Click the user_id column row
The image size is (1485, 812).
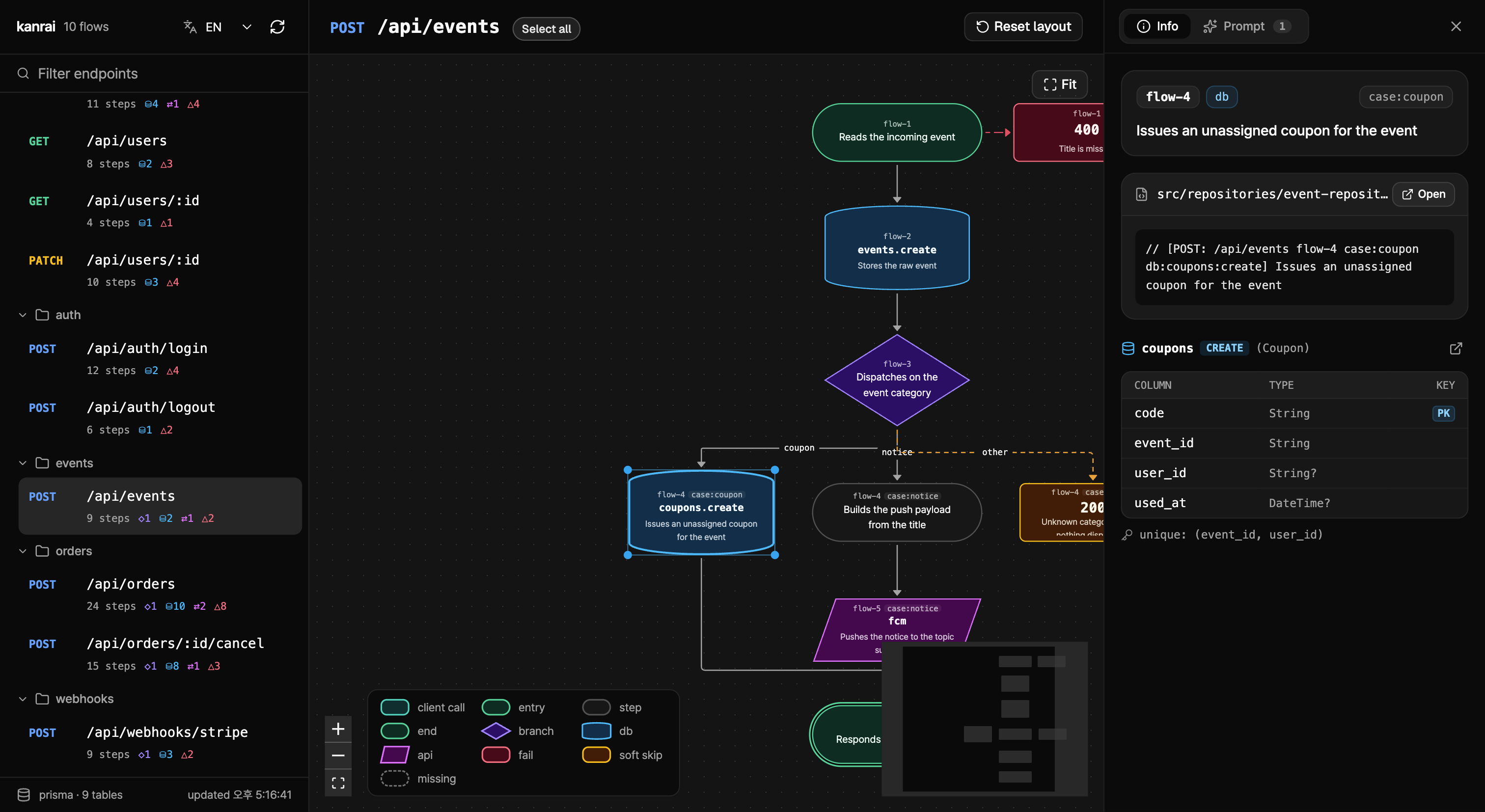coord(1294,473)
